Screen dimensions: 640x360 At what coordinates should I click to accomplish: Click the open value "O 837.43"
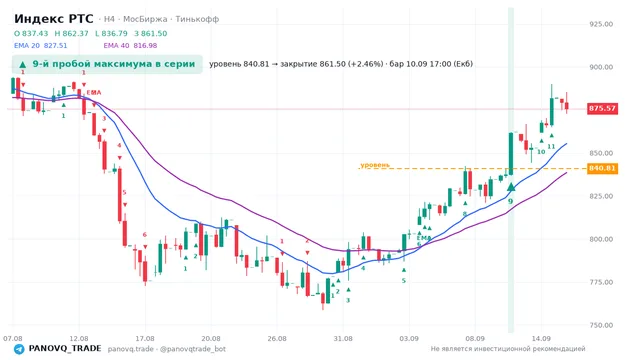coord(31,33)
